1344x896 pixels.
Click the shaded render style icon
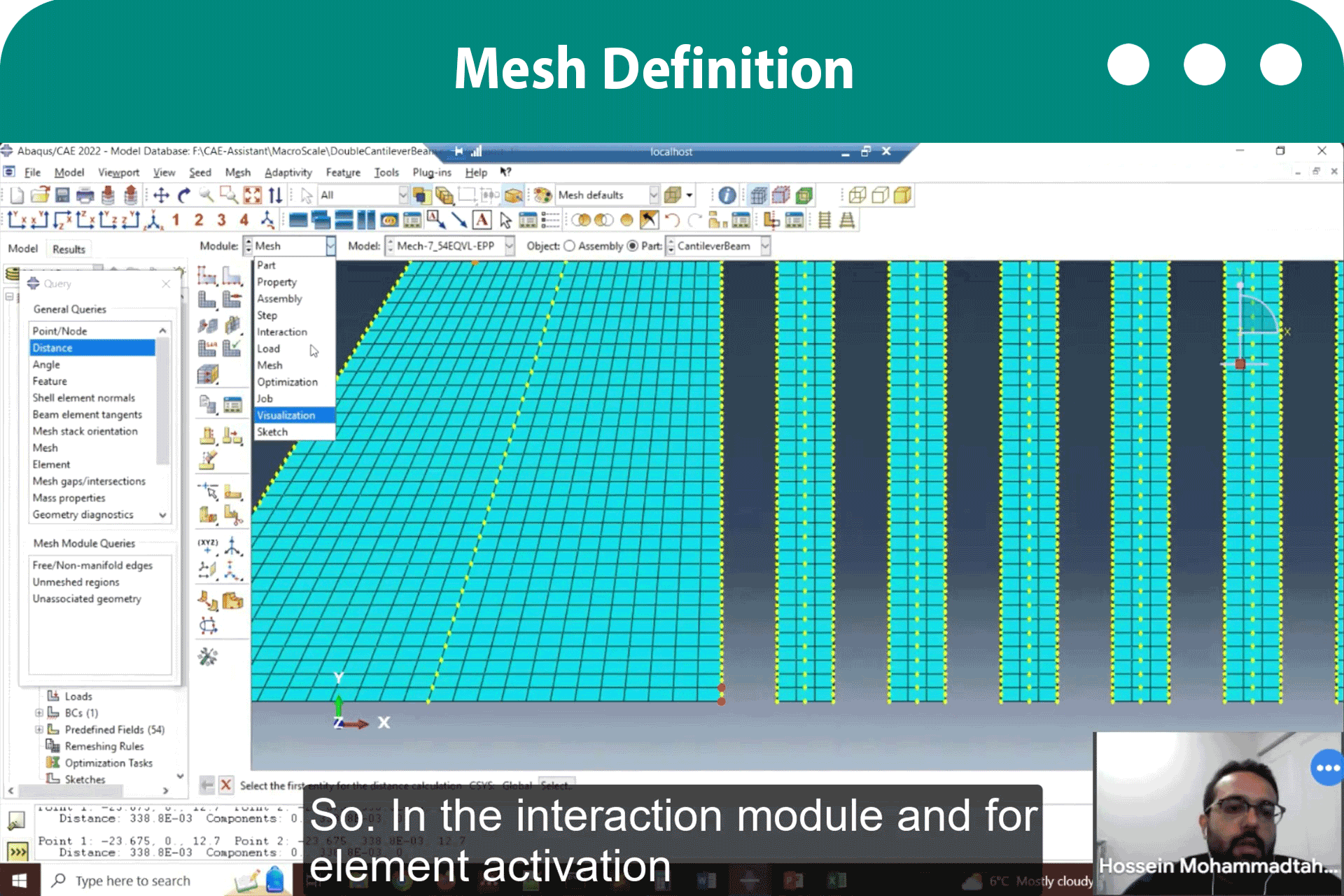[903, 195]
